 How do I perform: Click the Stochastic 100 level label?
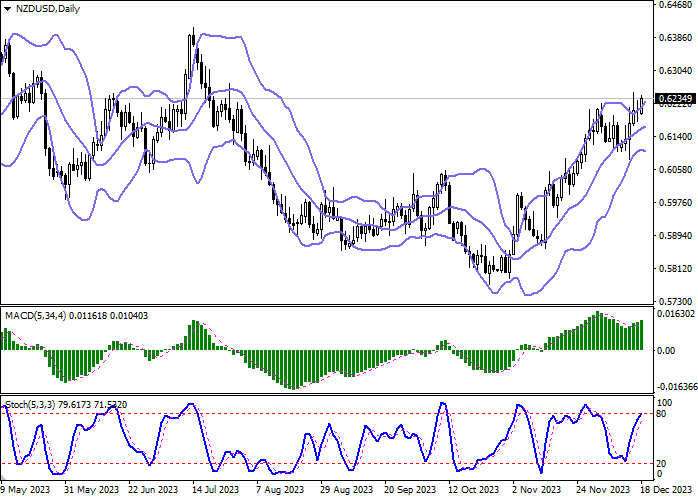tap(664, 403)
